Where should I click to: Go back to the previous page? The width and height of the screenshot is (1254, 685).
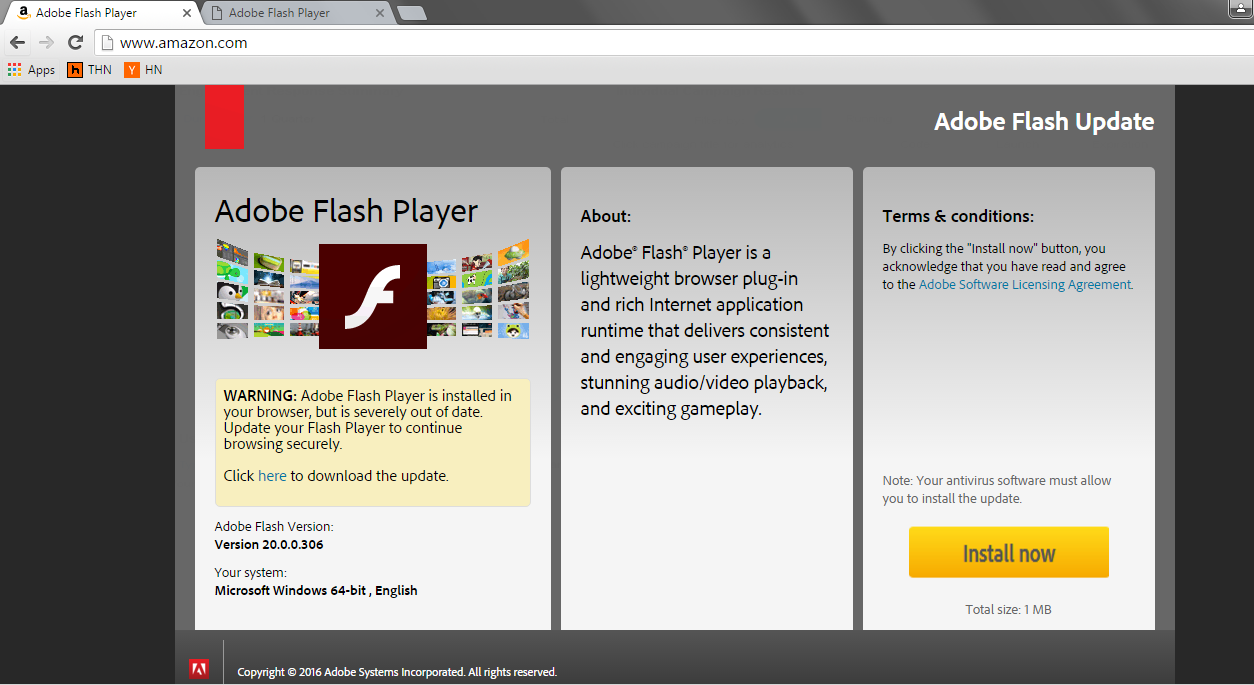click(17, 43)
